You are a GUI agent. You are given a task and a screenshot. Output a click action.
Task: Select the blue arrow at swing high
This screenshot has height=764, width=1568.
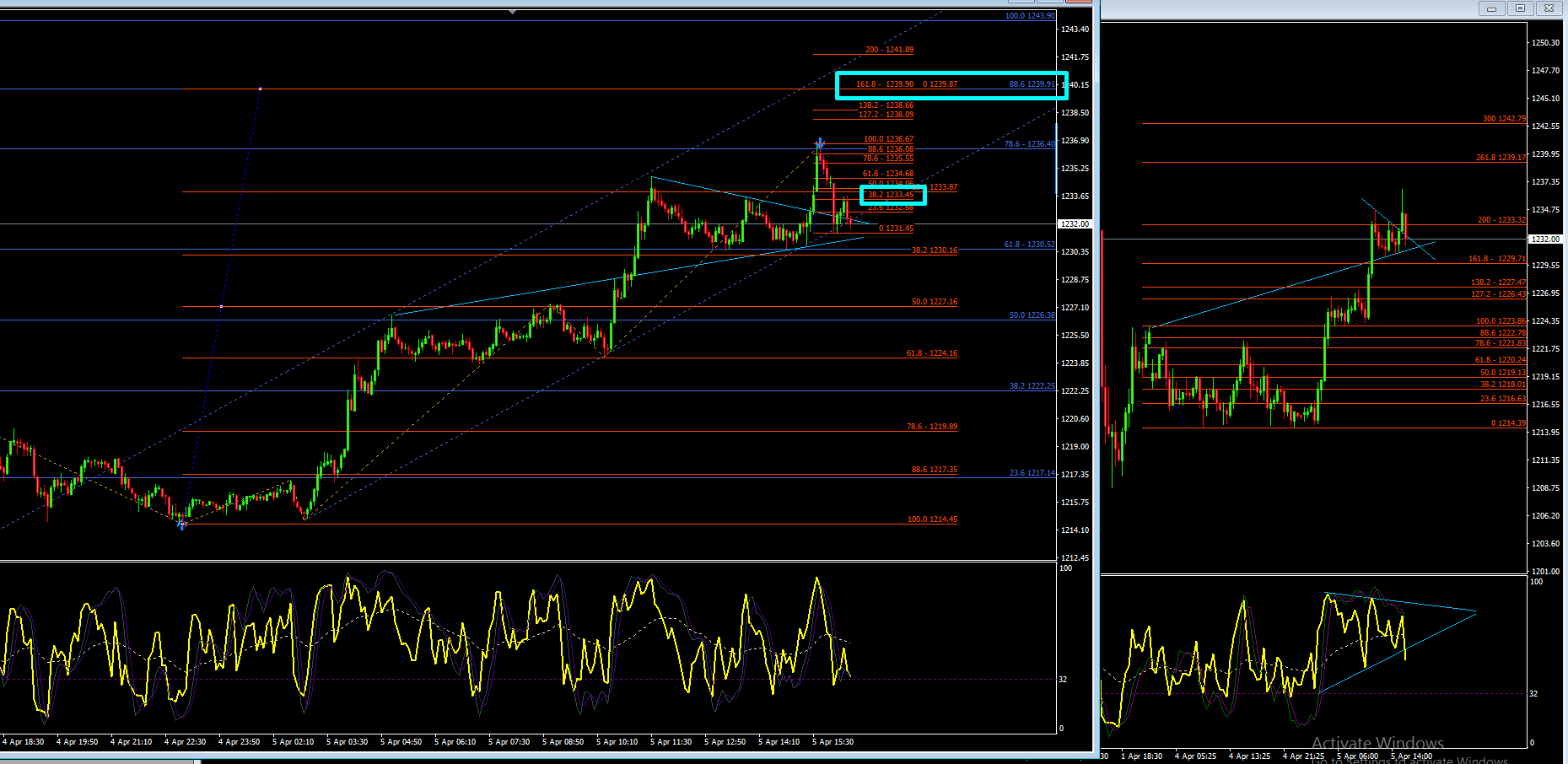819,143
